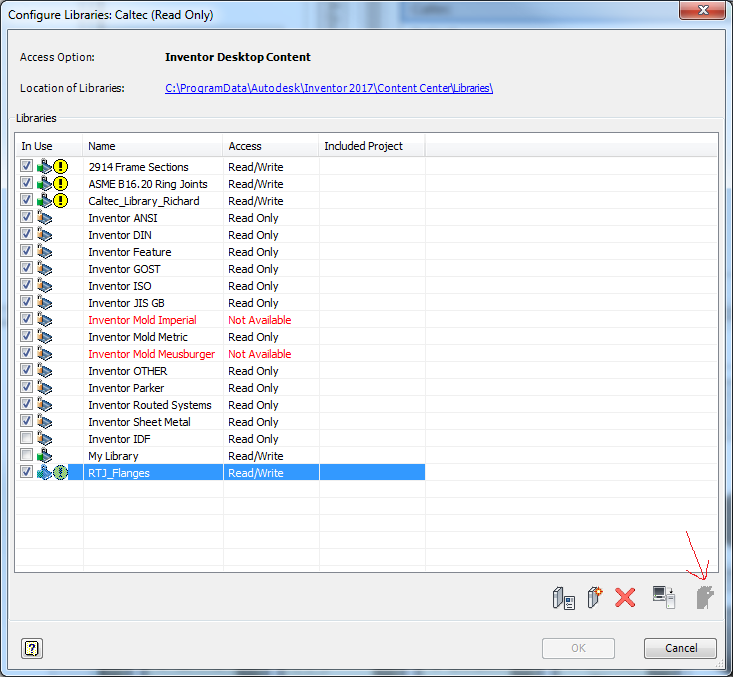Select the red Inventor Mold Imperial name
This screenshot has width=733, height=678.
[142, 320]
